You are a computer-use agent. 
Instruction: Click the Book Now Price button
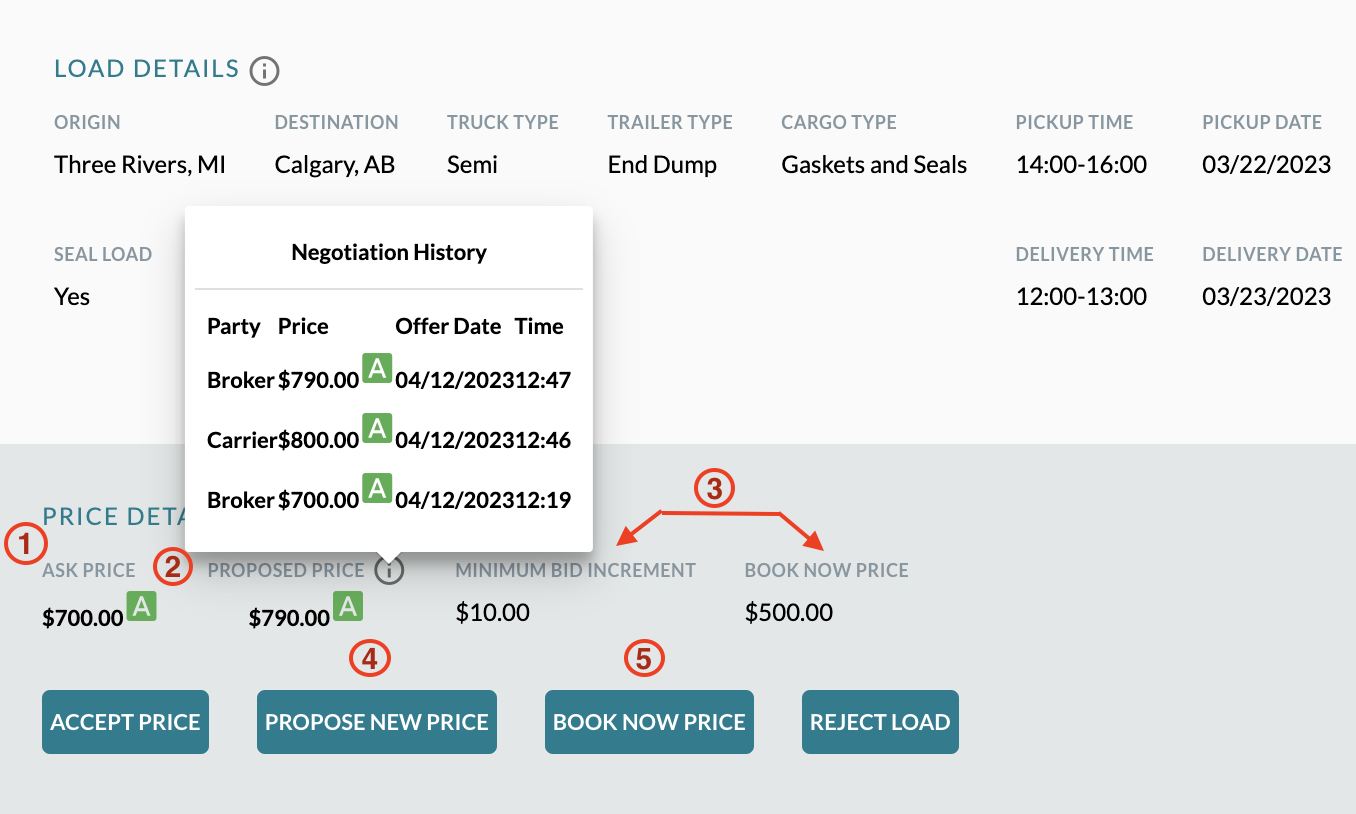649,722
